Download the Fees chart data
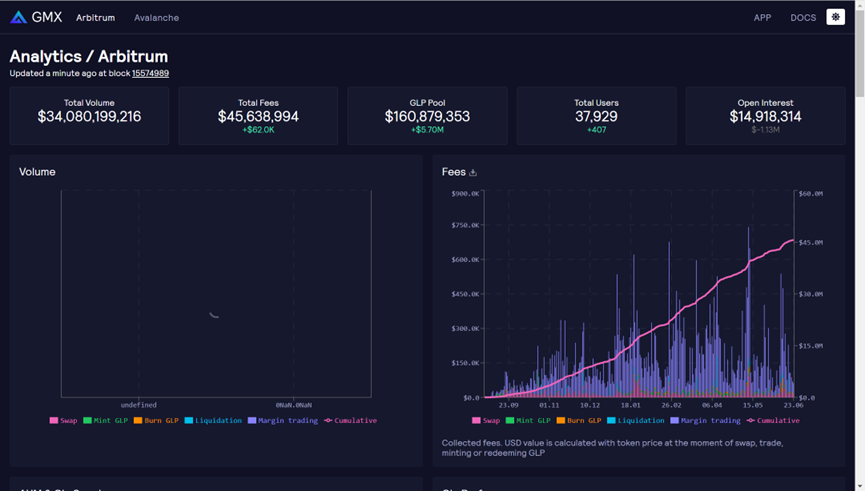This screenshot has height=491, width=865. (473, 173)
